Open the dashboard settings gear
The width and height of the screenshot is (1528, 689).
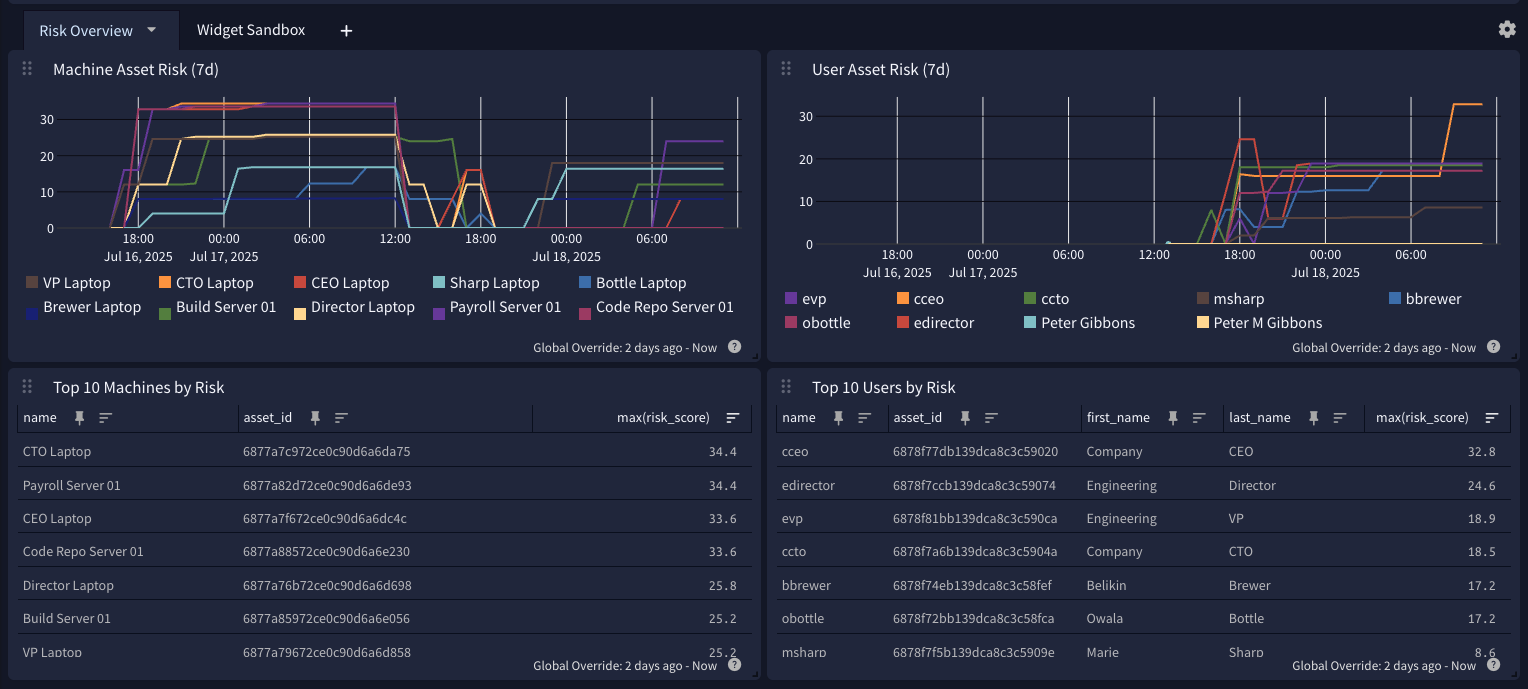(1506, 30)
